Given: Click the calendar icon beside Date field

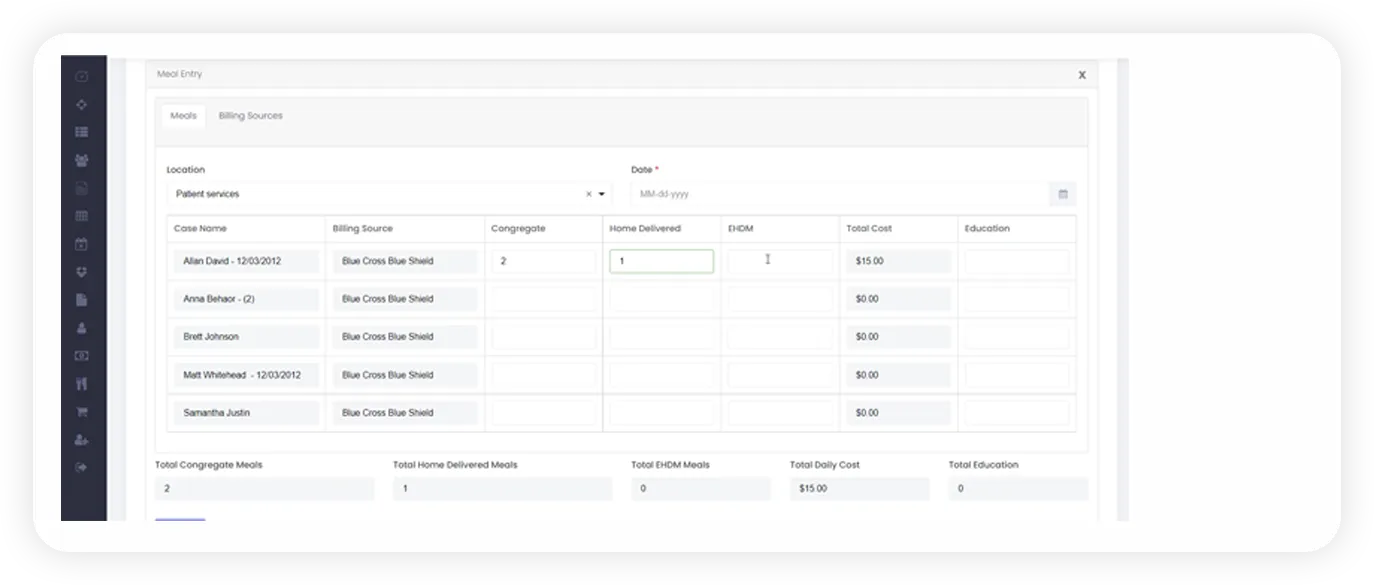Looking at the screenshot, I should coord(1062,194).
